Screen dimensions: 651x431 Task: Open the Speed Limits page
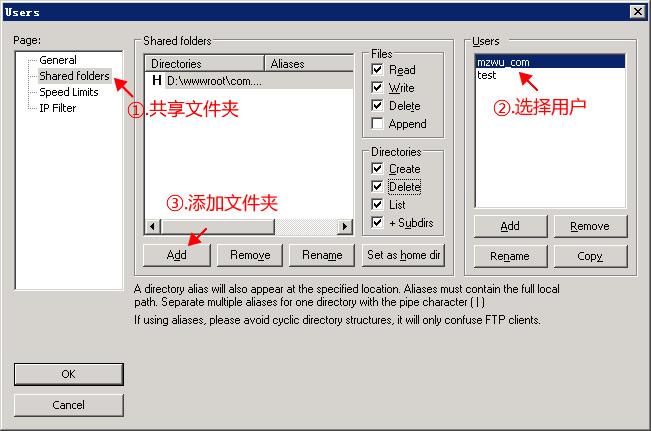69,92
